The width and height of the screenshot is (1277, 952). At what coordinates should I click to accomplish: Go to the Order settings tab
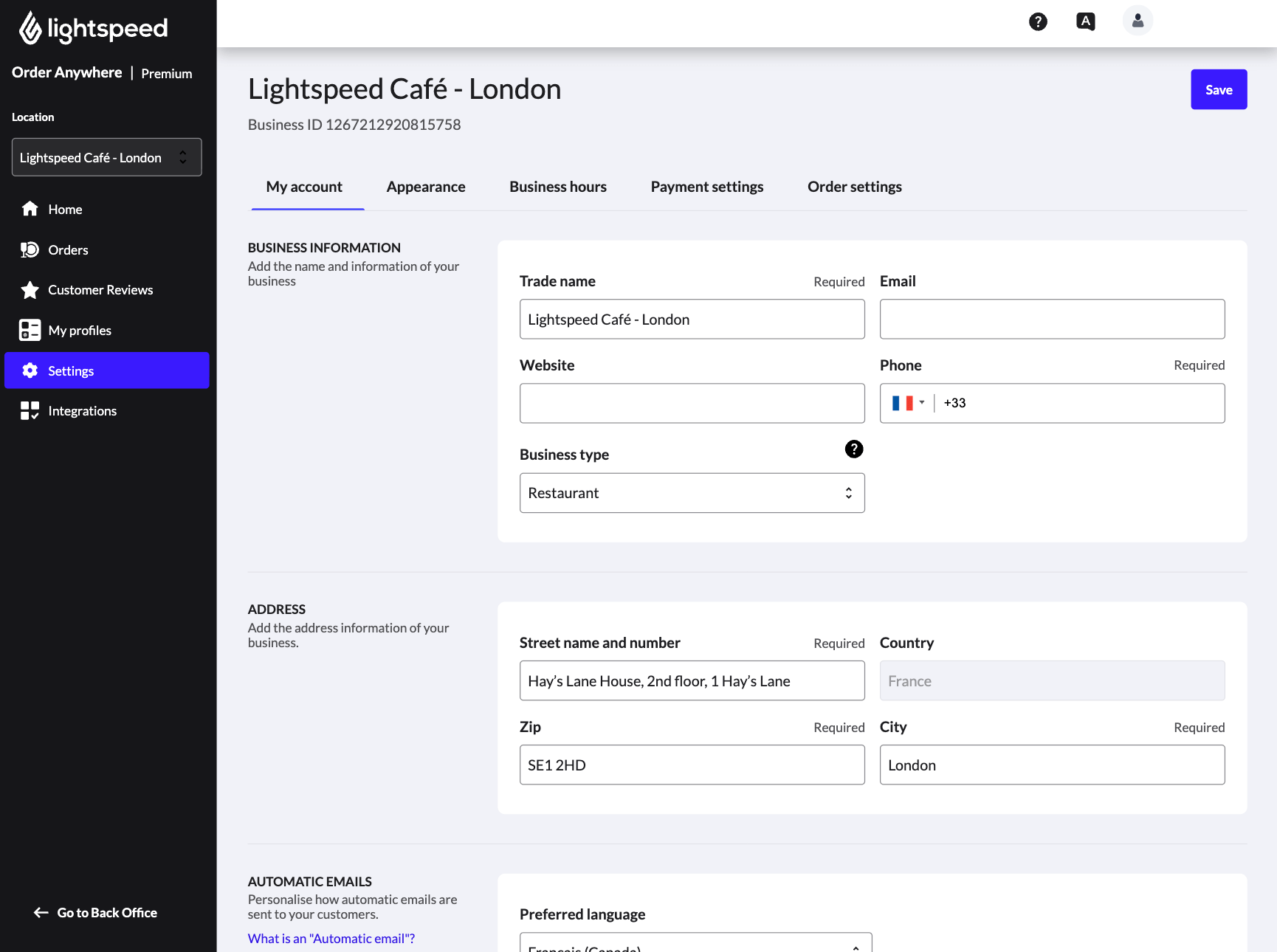click(855, 187)
